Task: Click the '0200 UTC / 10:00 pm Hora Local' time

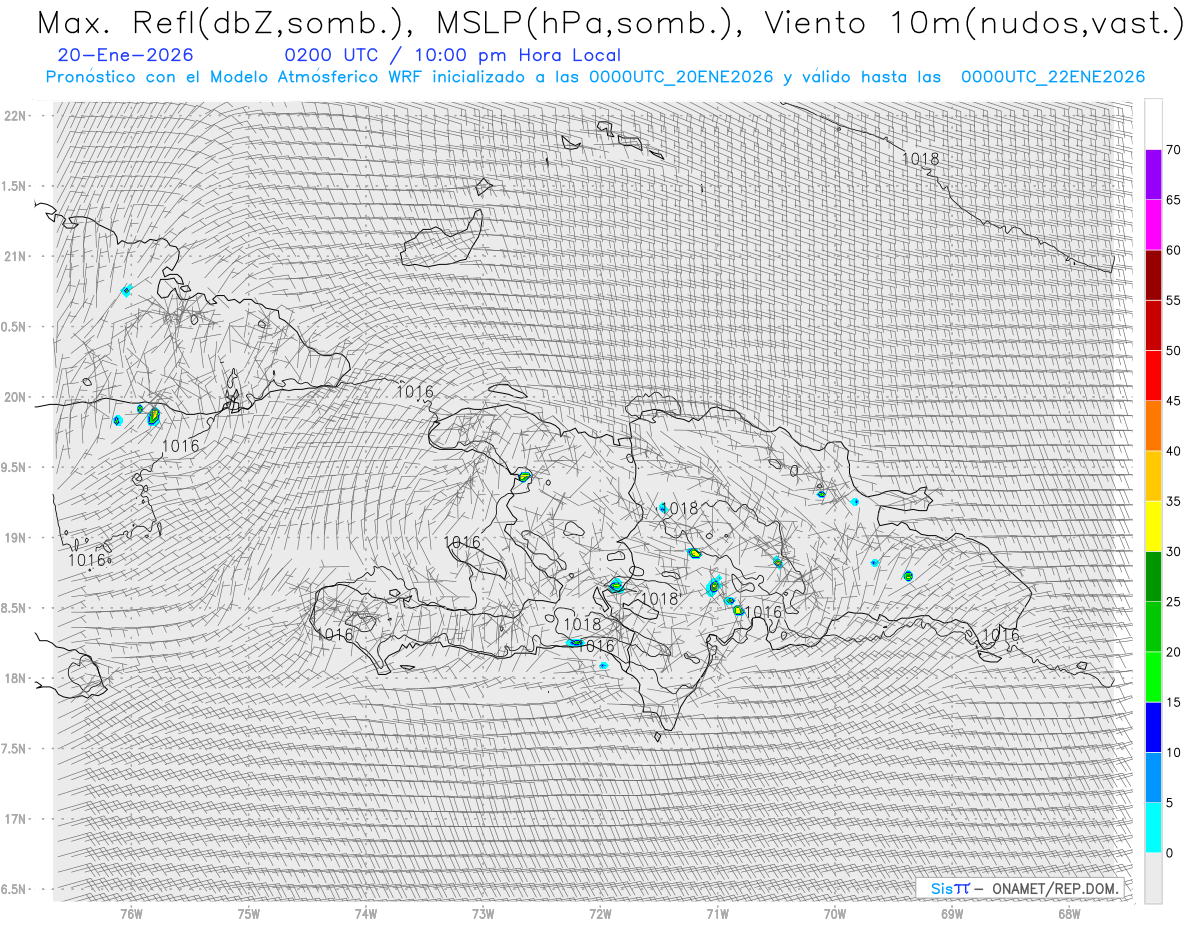Action: pos(453,56)
